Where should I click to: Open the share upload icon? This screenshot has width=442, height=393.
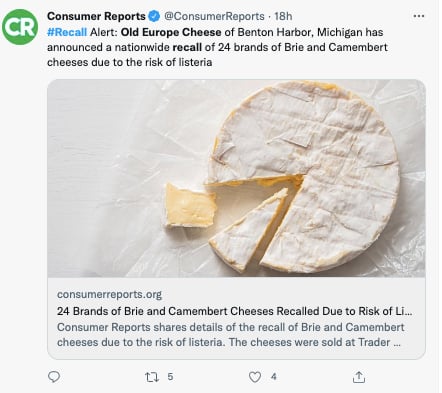(x=359, y=377)
